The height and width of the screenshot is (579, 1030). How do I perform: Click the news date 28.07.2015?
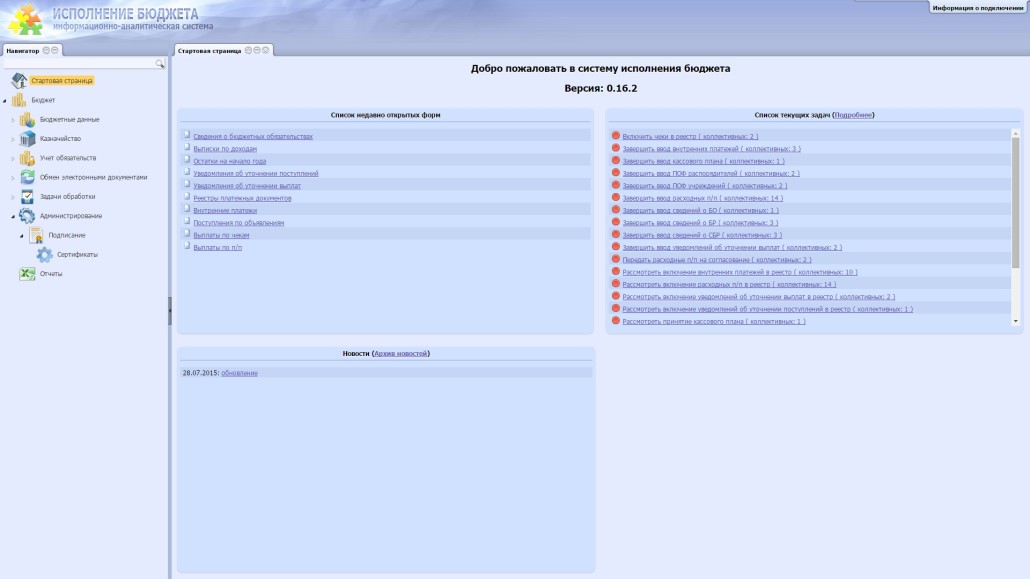200,373
